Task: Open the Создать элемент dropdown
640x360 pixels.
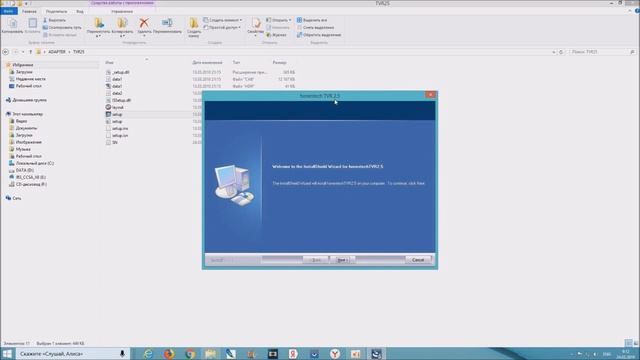Action: pyautogui.click(x=223, y=20)
